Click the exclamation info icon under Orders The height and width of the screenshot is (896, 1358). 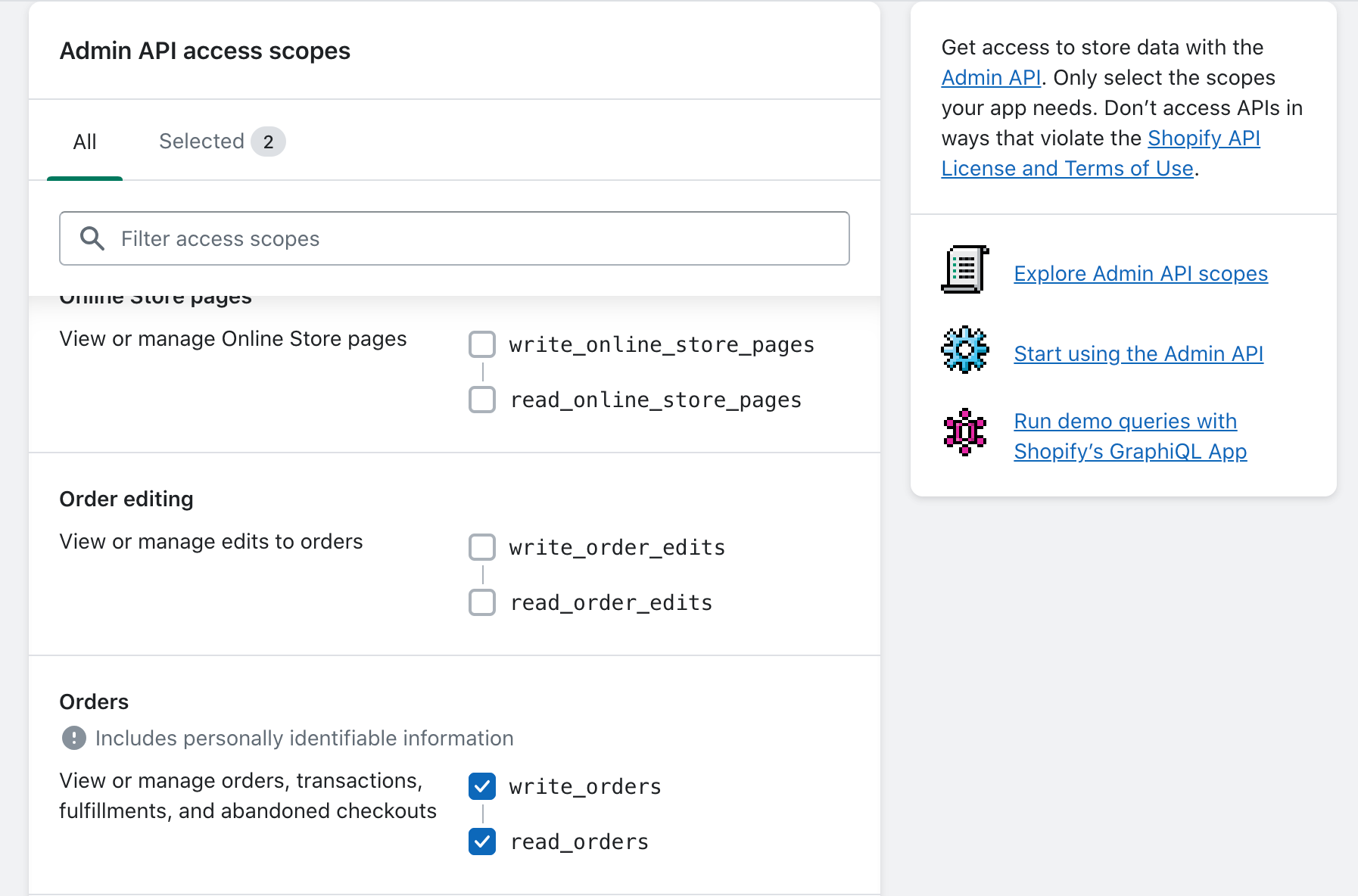click(73, 738)
